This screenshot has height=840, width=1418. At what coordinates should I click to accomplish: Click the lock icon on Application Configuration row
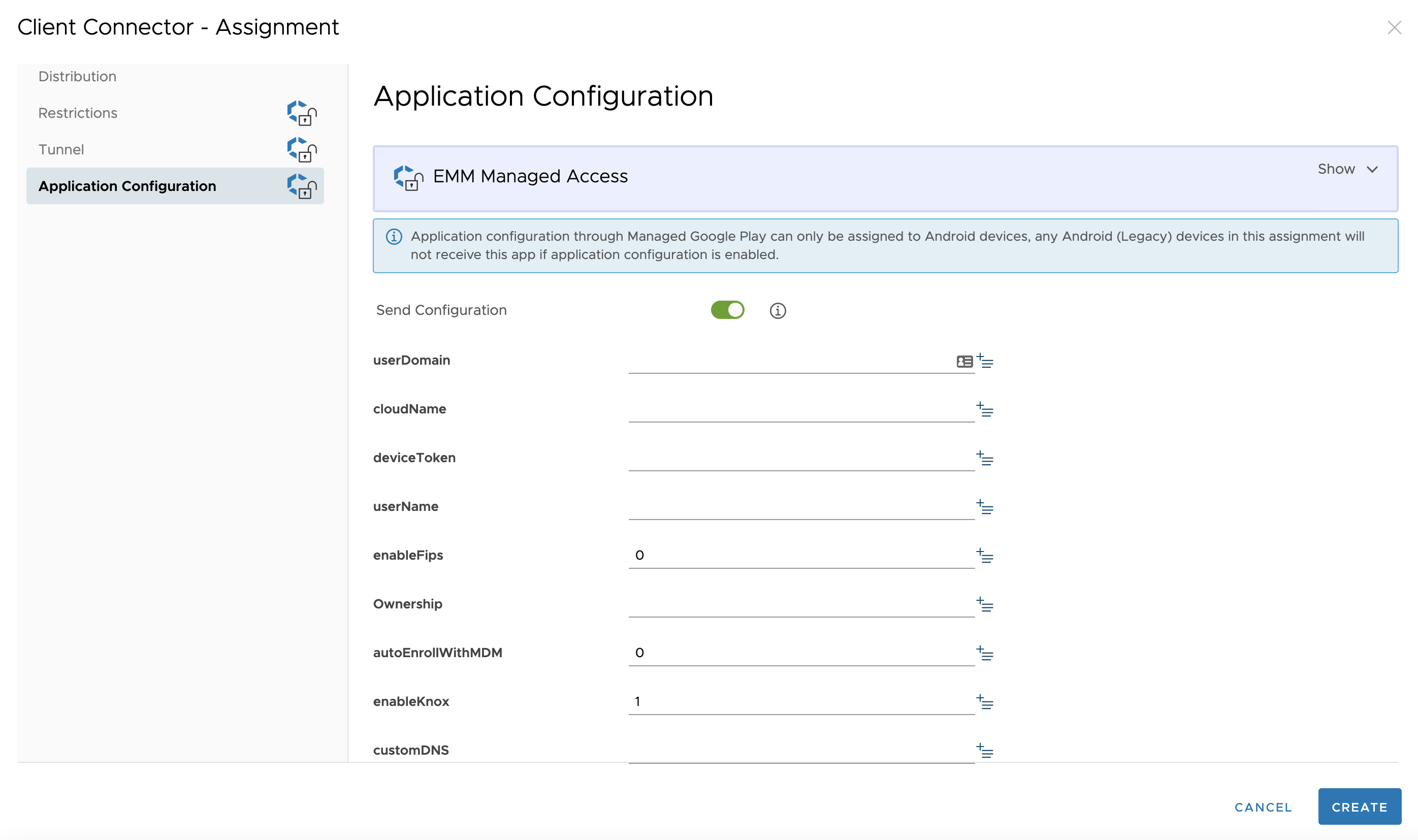(302, 187)
